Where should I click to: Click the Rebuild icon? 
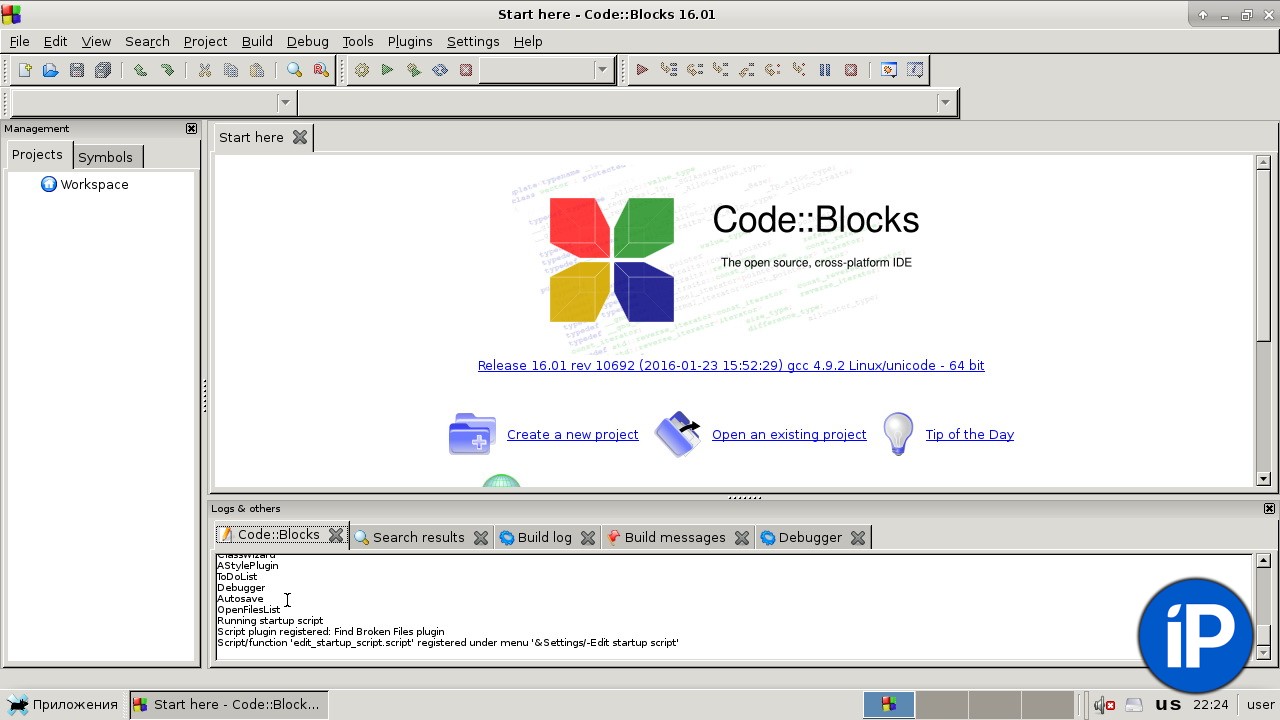click(x=439, y=70)
